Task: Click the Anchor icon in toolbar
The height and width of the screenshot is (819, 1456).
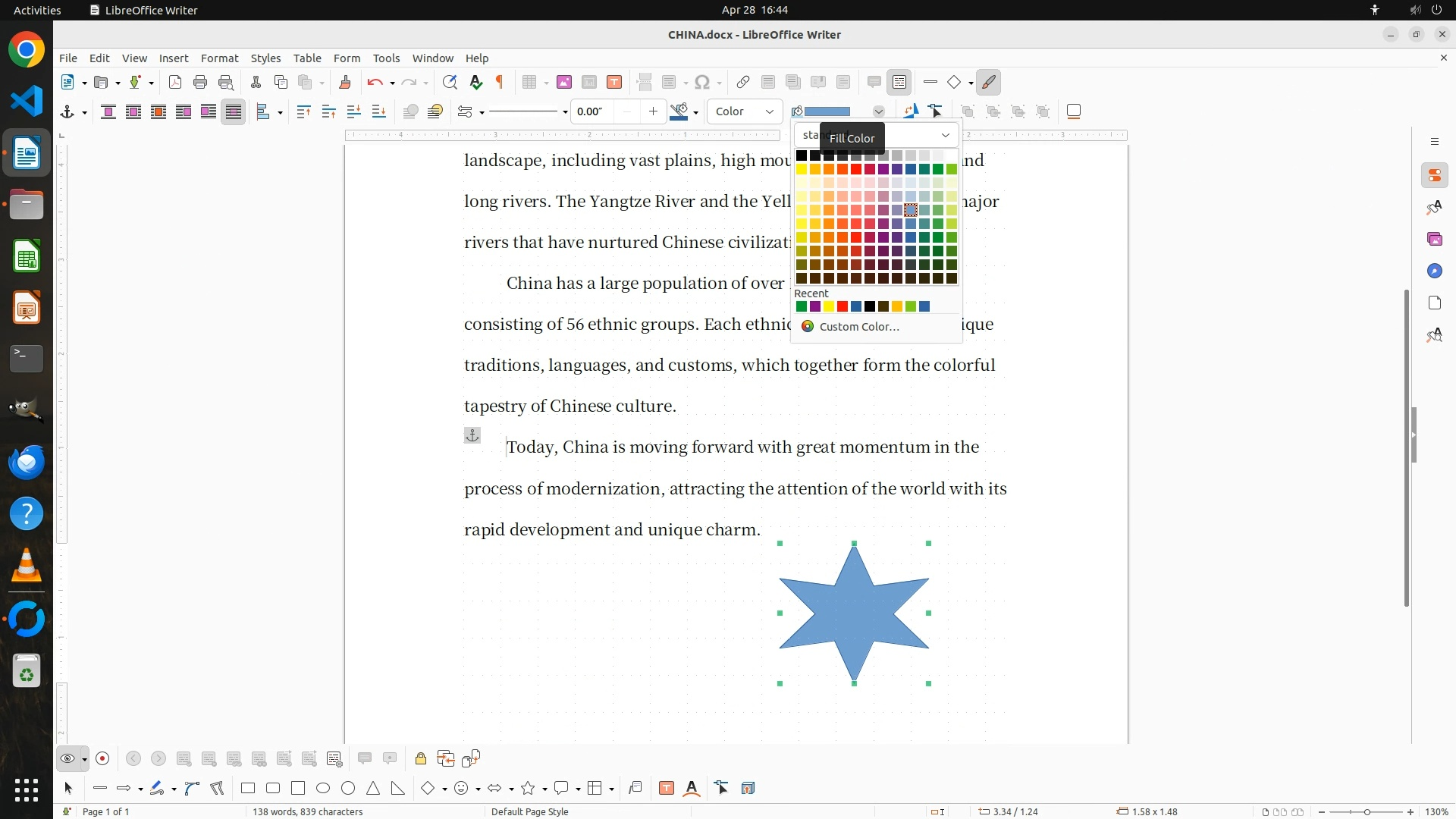Action: coord(67,111)
